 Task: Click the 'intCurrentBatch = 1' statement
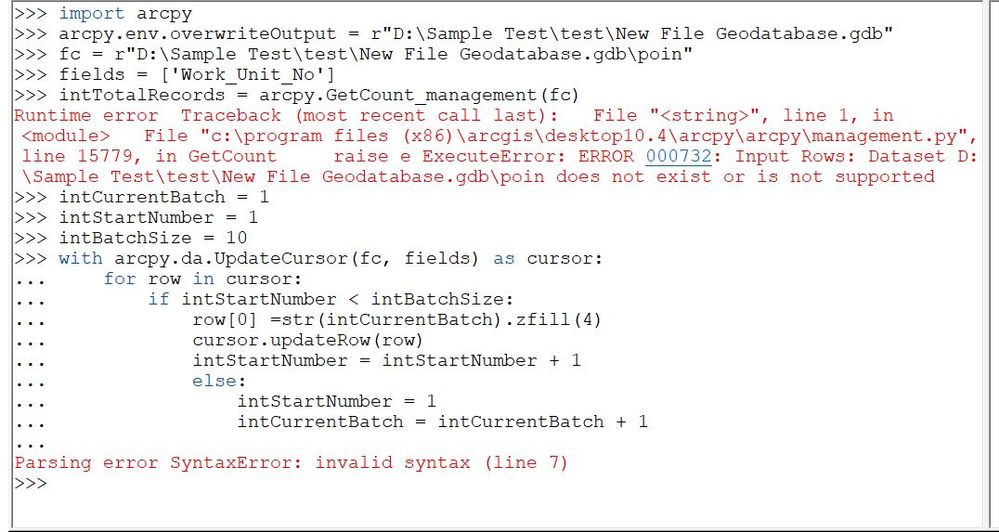163,197
